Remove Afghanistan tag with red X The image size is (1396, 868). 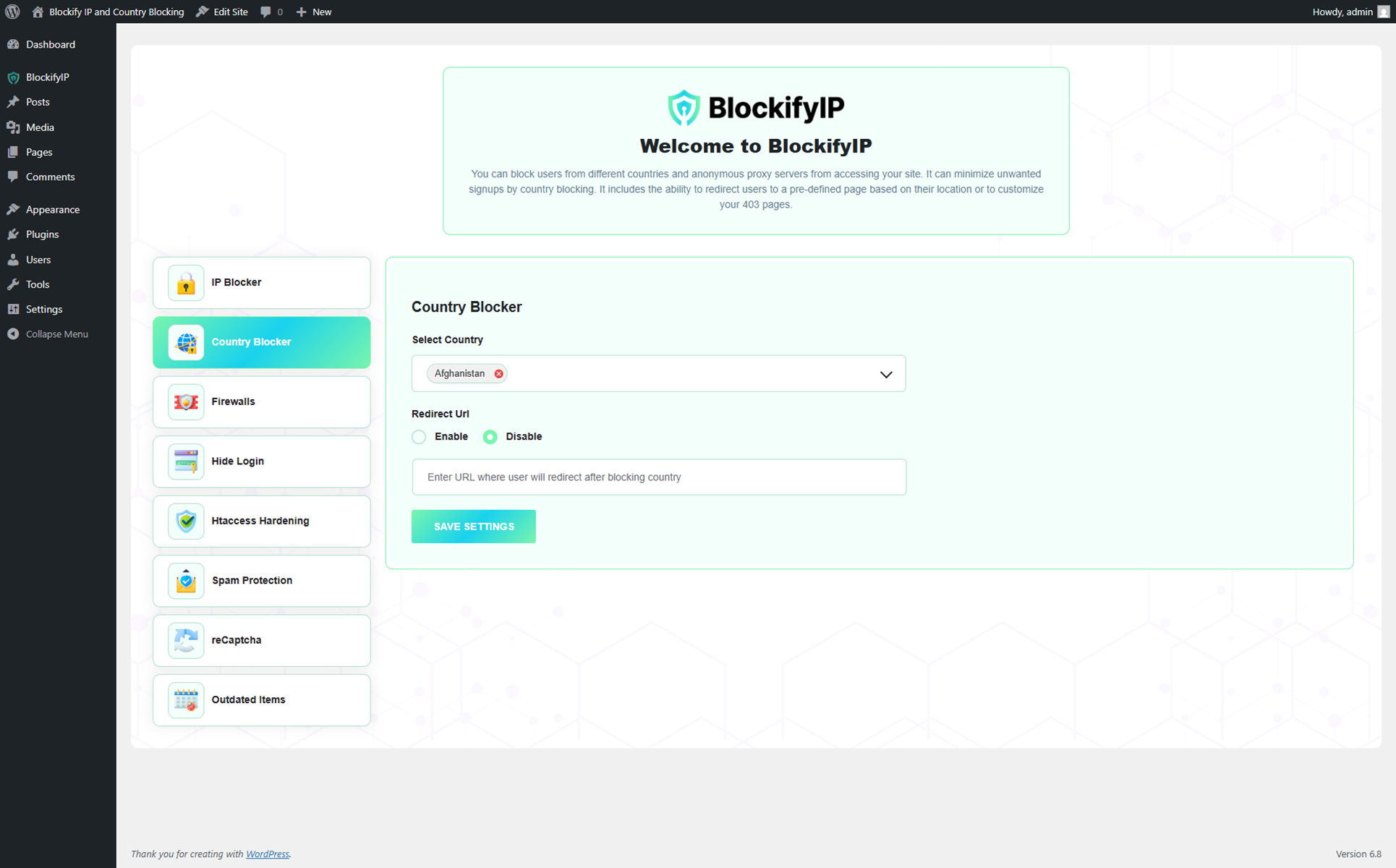(498, 374)
